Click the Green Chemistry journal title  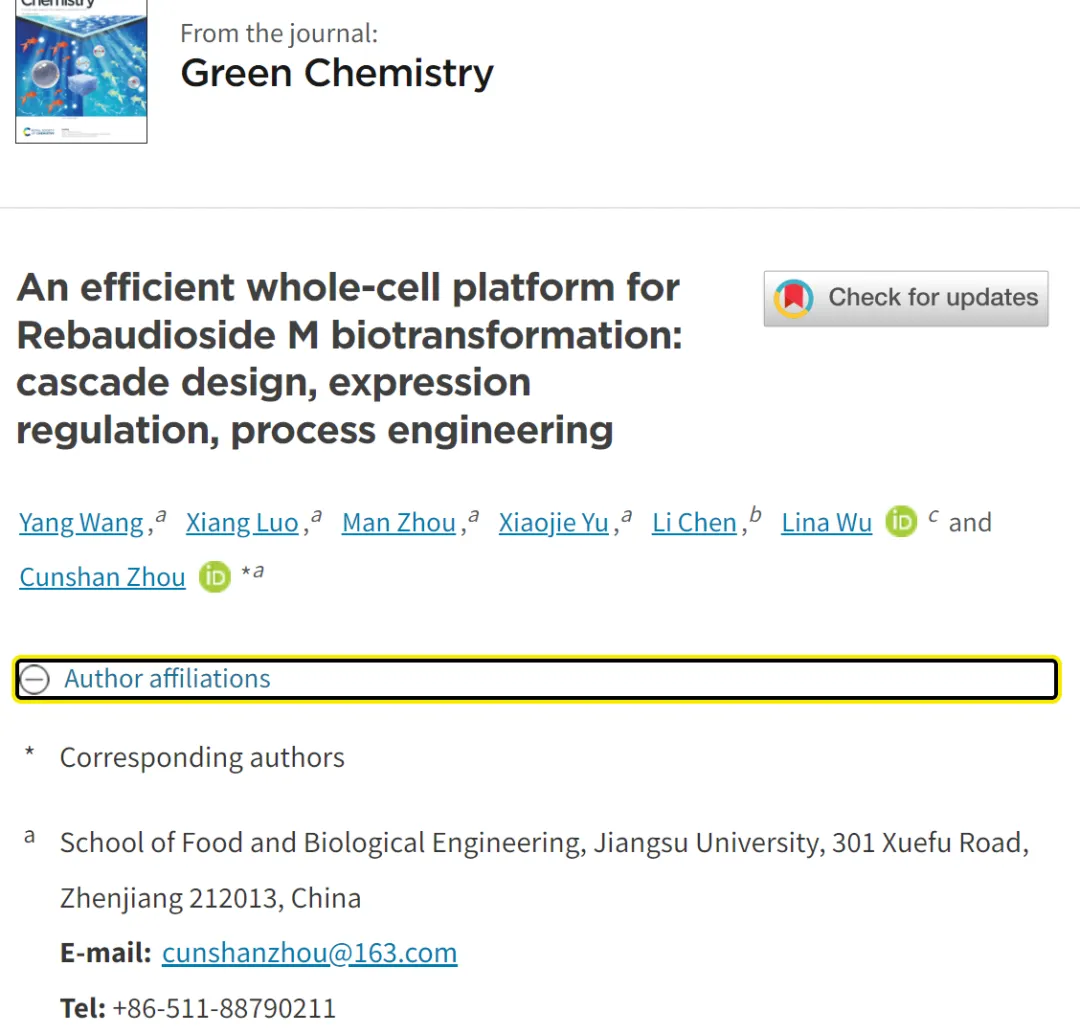337,73
